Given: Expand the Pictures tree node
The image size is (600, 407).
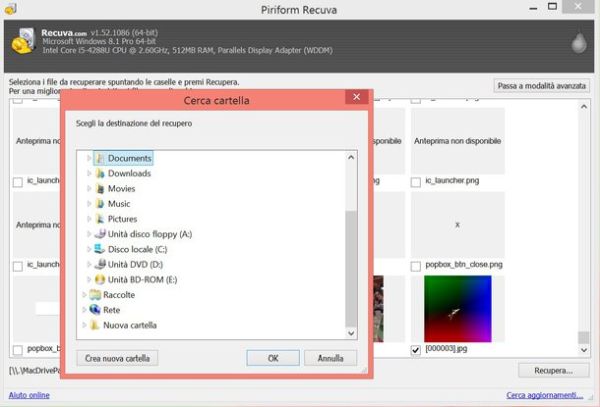Looking at the screenshot, I should (x=89, y=219).
